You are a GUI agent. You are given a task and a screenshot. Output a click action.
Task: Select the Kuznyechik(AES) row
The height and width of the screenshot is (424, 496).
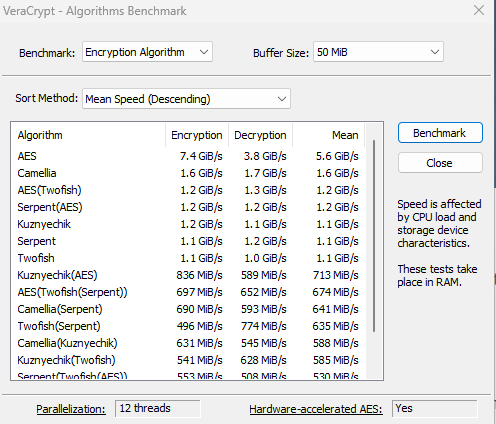pyautogui.click(x=188, y=275)
